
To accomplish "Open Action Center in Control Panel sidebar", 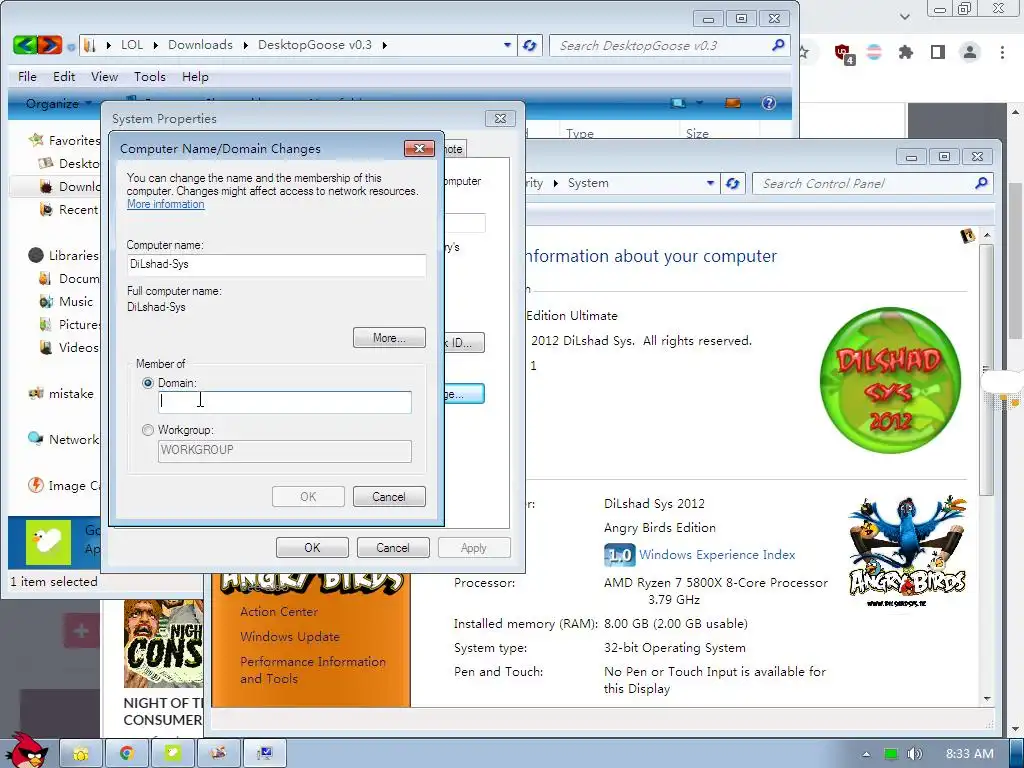I will pyautogui.click(x=279, y=611).
